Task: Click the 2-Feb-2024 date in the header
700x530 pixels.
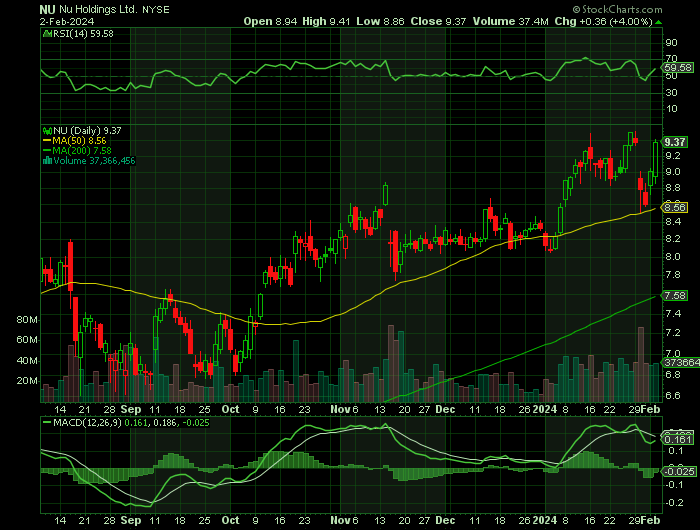Action: click(x=67, y=22)
